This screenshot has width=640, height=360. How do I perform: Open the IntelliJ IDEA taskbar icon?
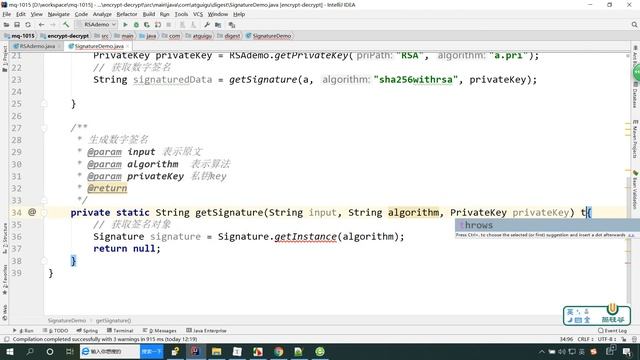pos(196,351)
